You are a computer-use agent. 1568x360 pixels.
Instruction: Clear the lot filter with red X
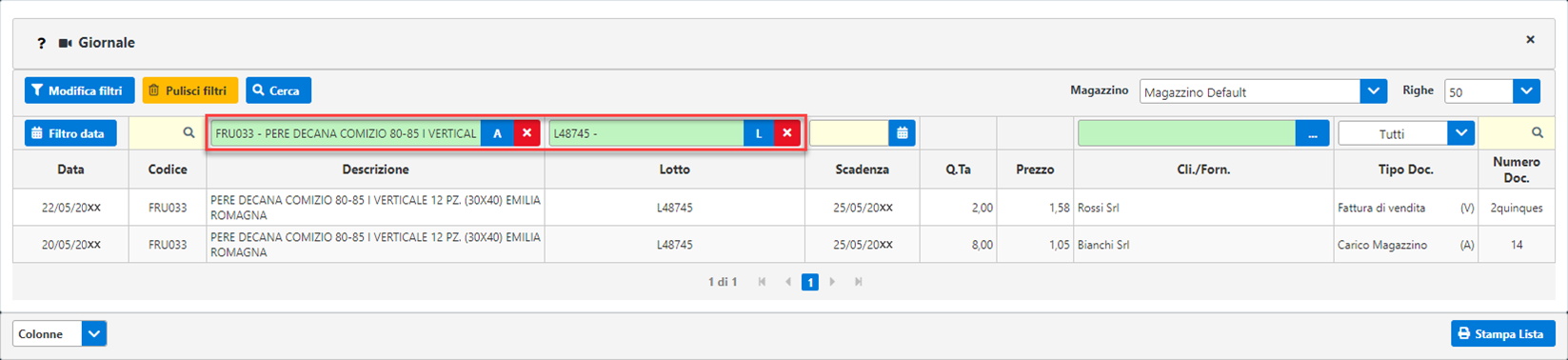pos(786,133)
